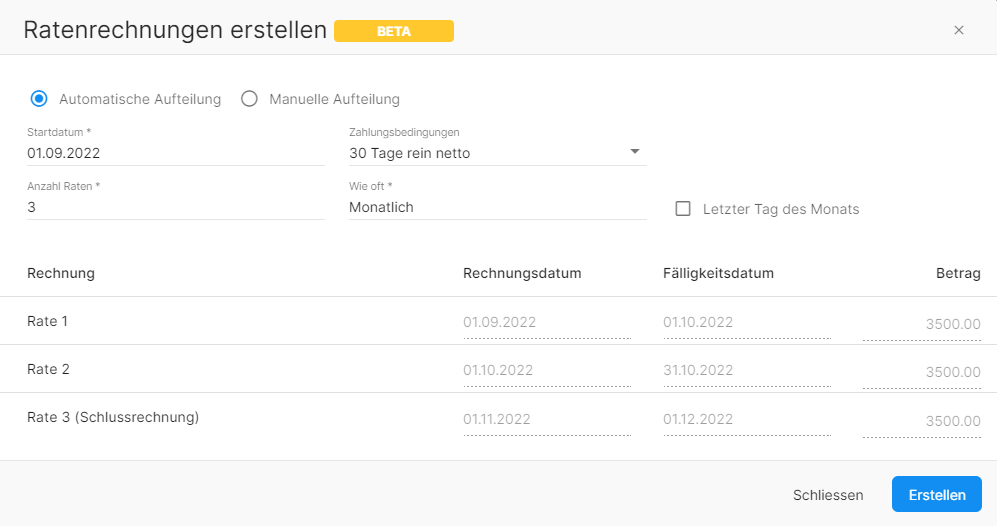The image size is (997, 526).
Task: Click Rate 2 Rechnungsdatum field
Action: tap(546, 371)
